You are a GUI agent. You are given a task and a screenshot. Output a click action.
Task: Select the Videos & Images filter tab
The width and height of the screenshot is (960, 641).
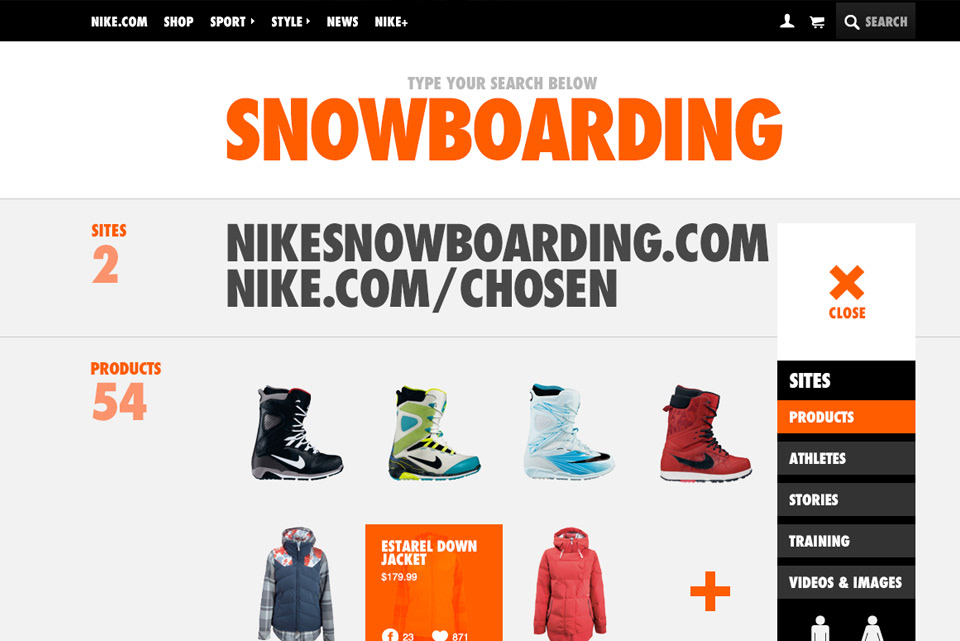point(846,582)
